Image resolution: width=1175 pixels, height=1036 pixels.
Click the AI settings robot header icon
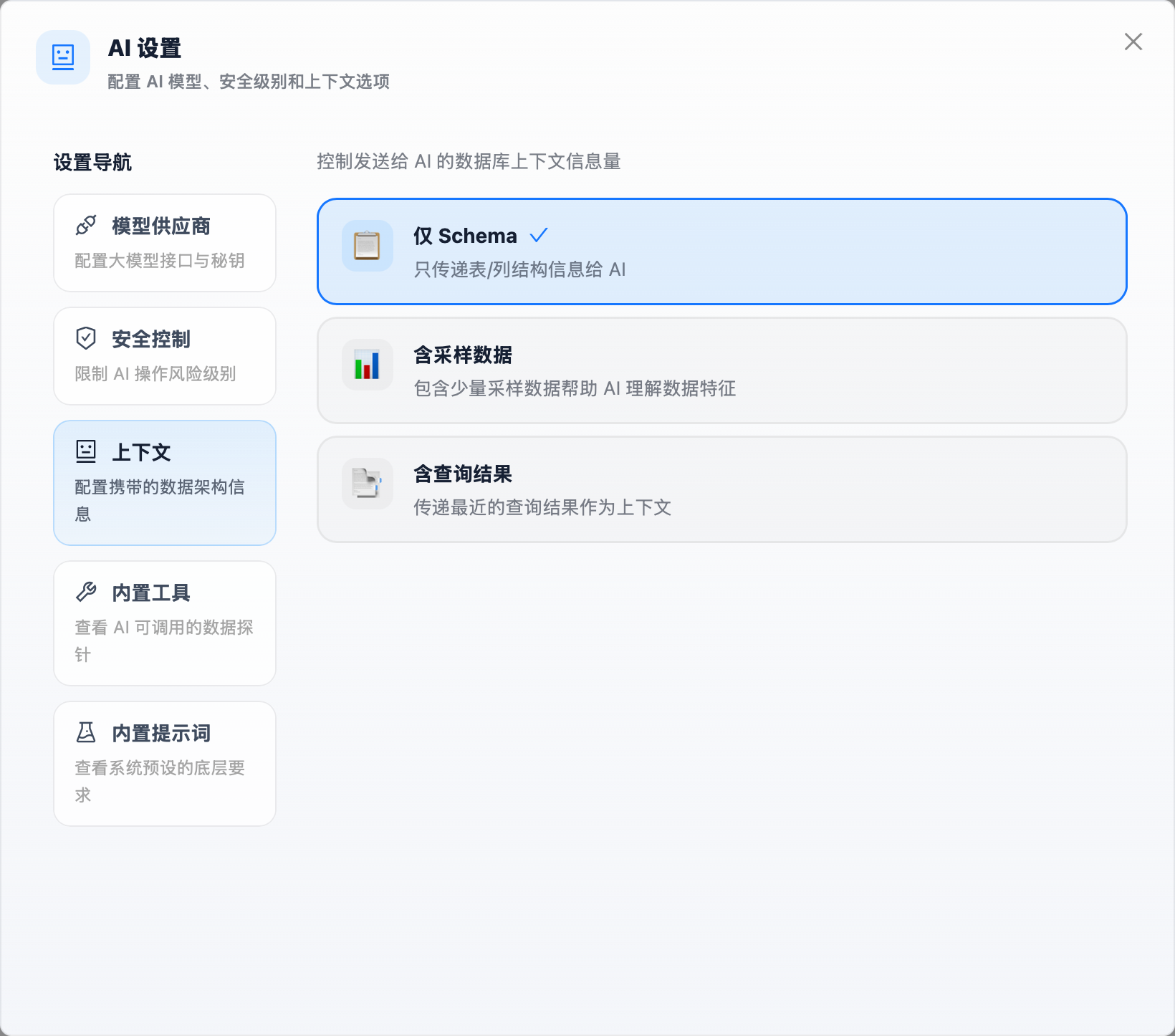(x=63, y=57)
